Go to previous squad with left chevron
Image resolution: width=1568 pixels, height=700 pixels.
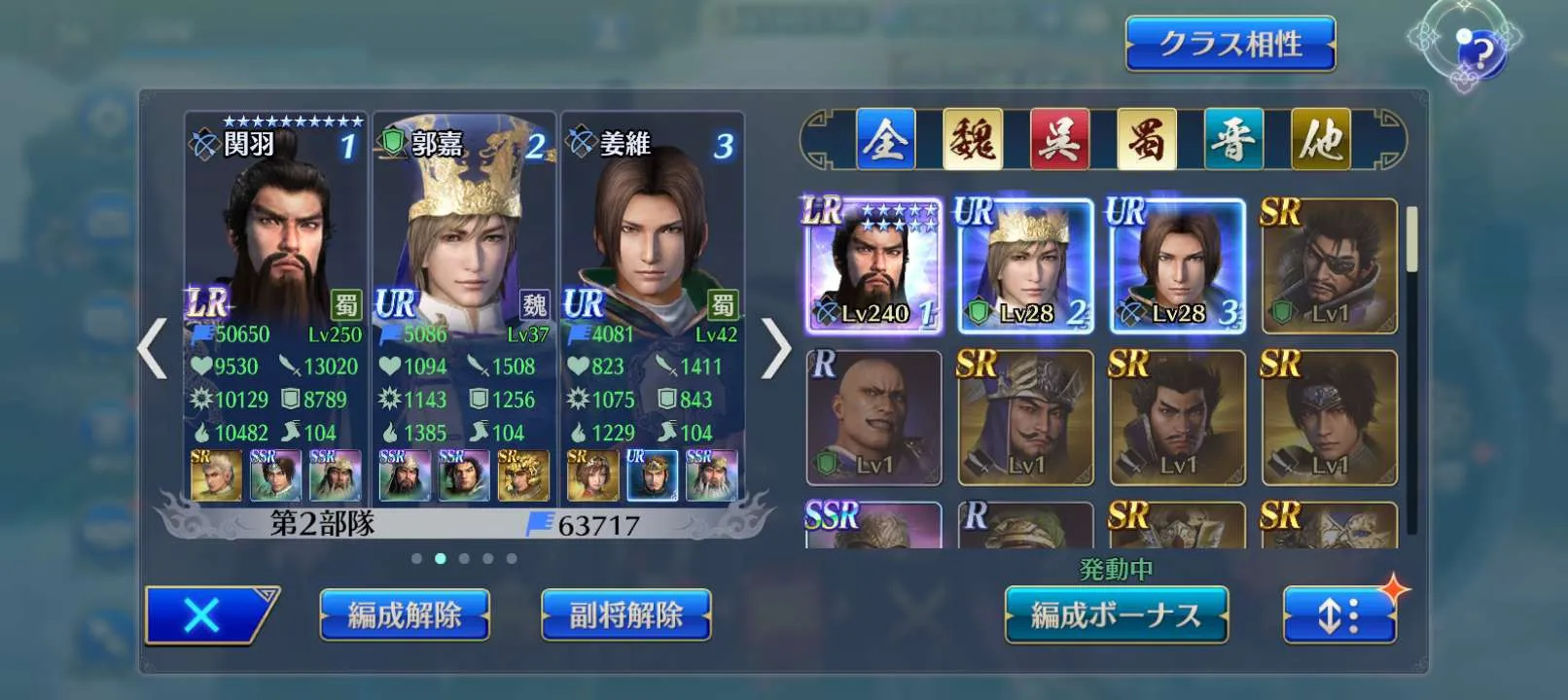(x=153, y=347)
